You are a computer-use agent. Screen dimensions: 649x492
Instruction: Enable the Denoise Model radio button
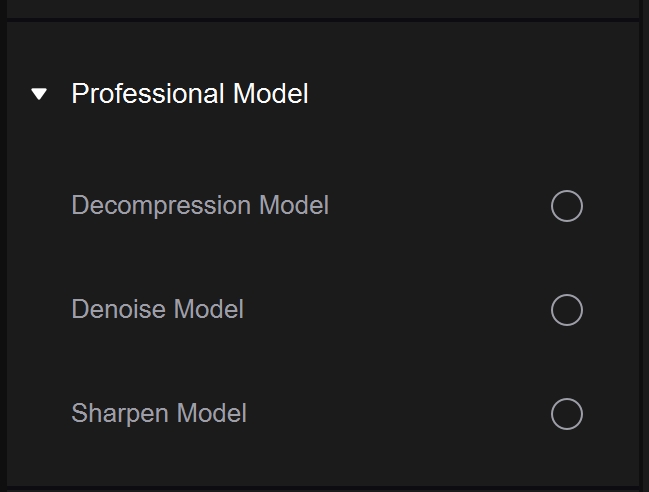click(x=566, y=310)
